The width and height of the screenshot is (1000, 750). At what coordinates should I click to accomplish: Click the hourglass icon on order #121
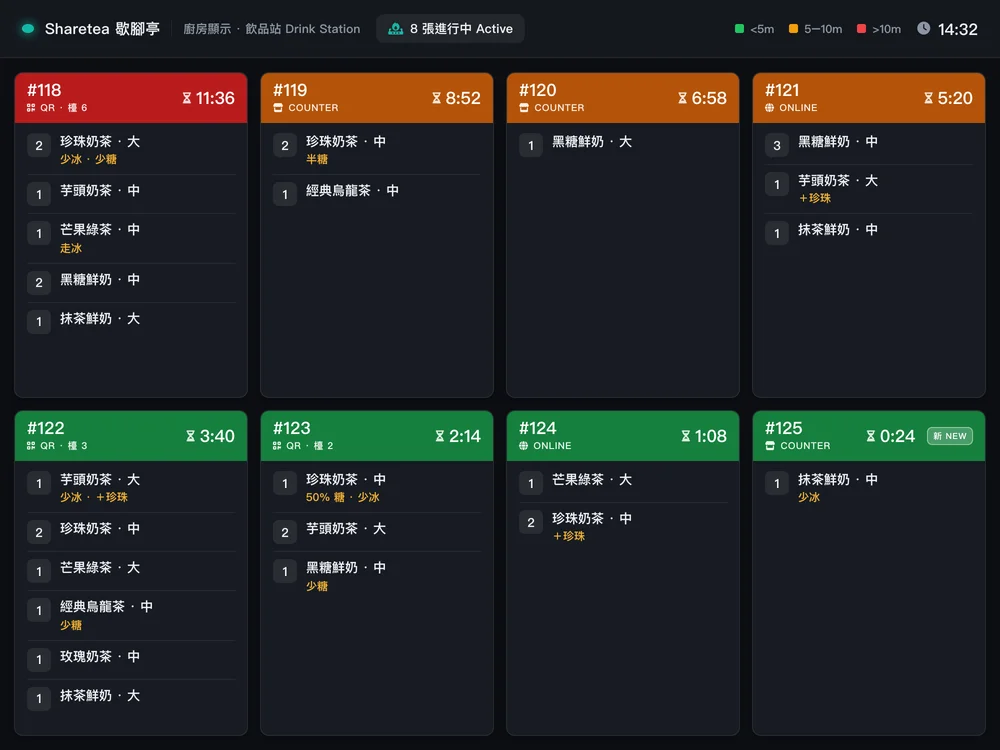pos(929,98)
